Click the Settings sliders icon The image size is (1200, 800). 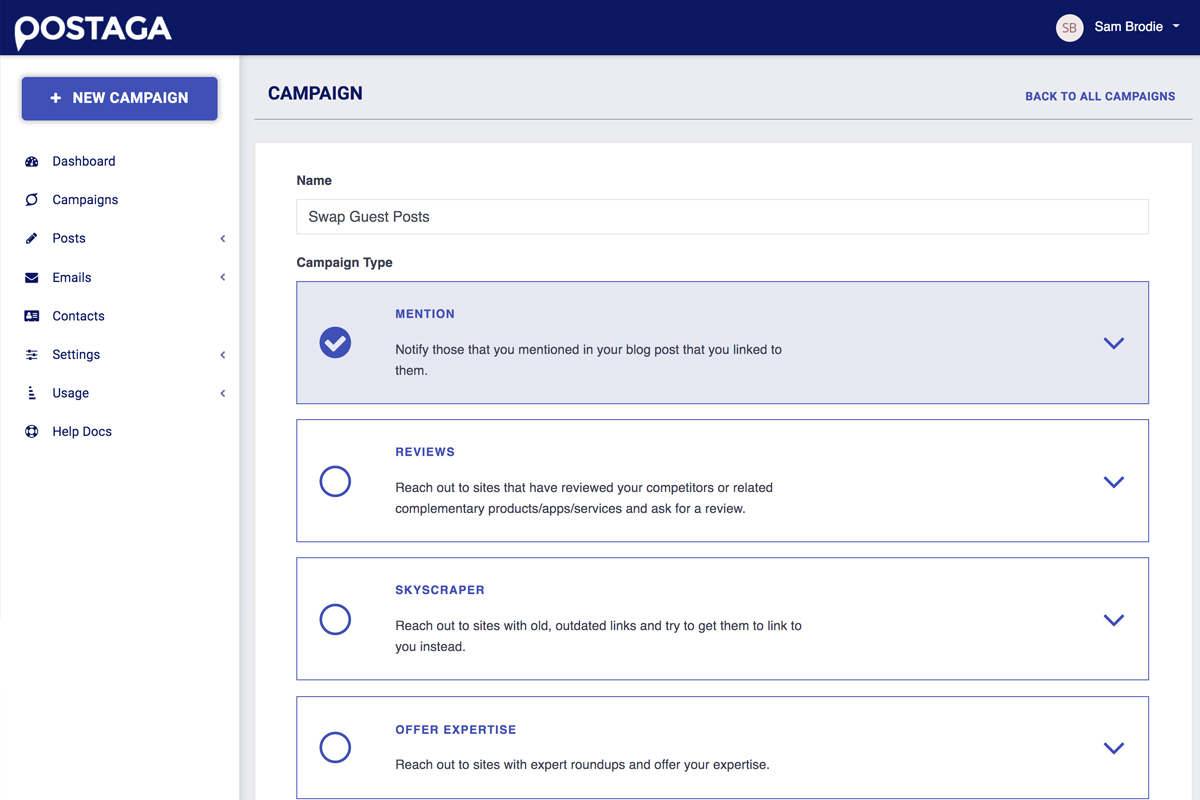click(32, 355)
